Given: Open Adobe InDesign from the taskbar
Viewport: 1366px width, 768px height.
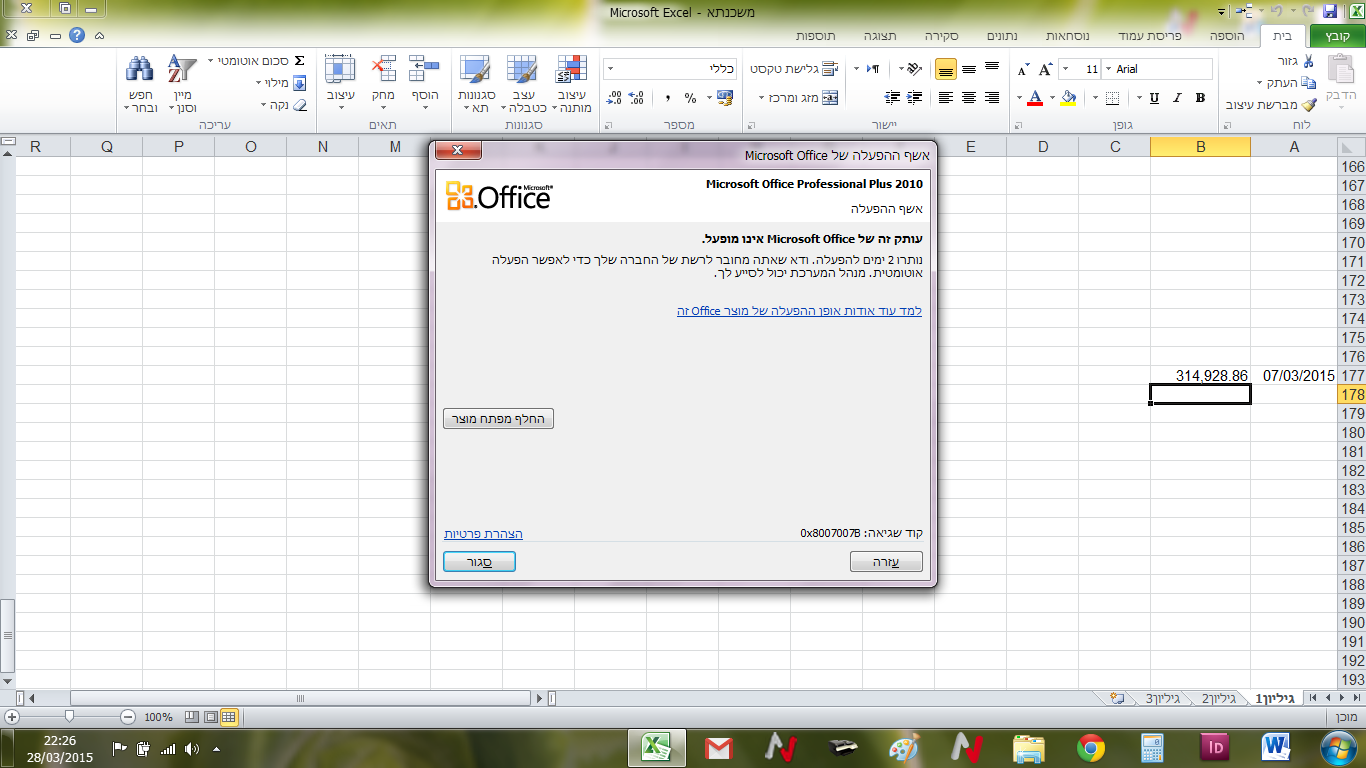Looking at the screenshot, I should click(x=1215, y=748).
